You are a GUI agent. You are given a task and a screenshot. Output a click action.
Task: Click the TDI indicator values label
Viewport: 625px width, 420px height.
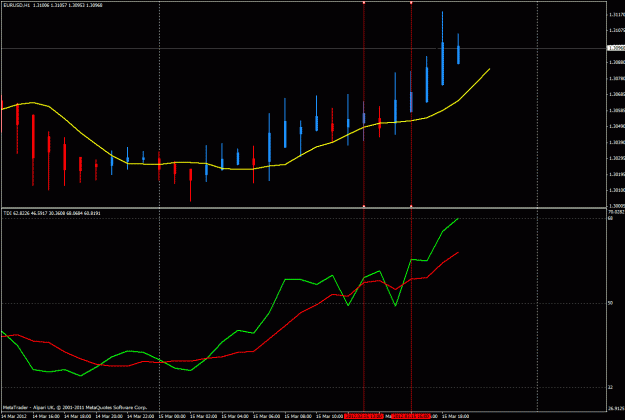(52, 213)
